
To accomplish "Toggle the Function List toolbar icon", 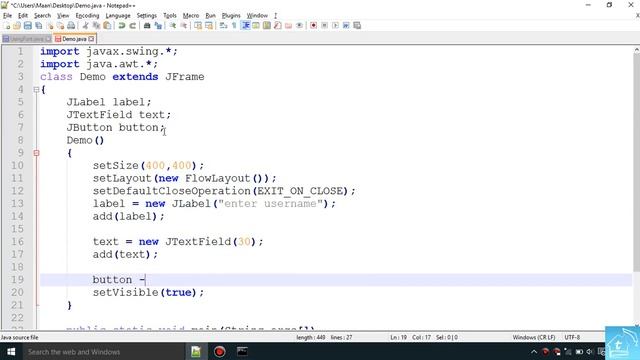I will click(278, 26).
